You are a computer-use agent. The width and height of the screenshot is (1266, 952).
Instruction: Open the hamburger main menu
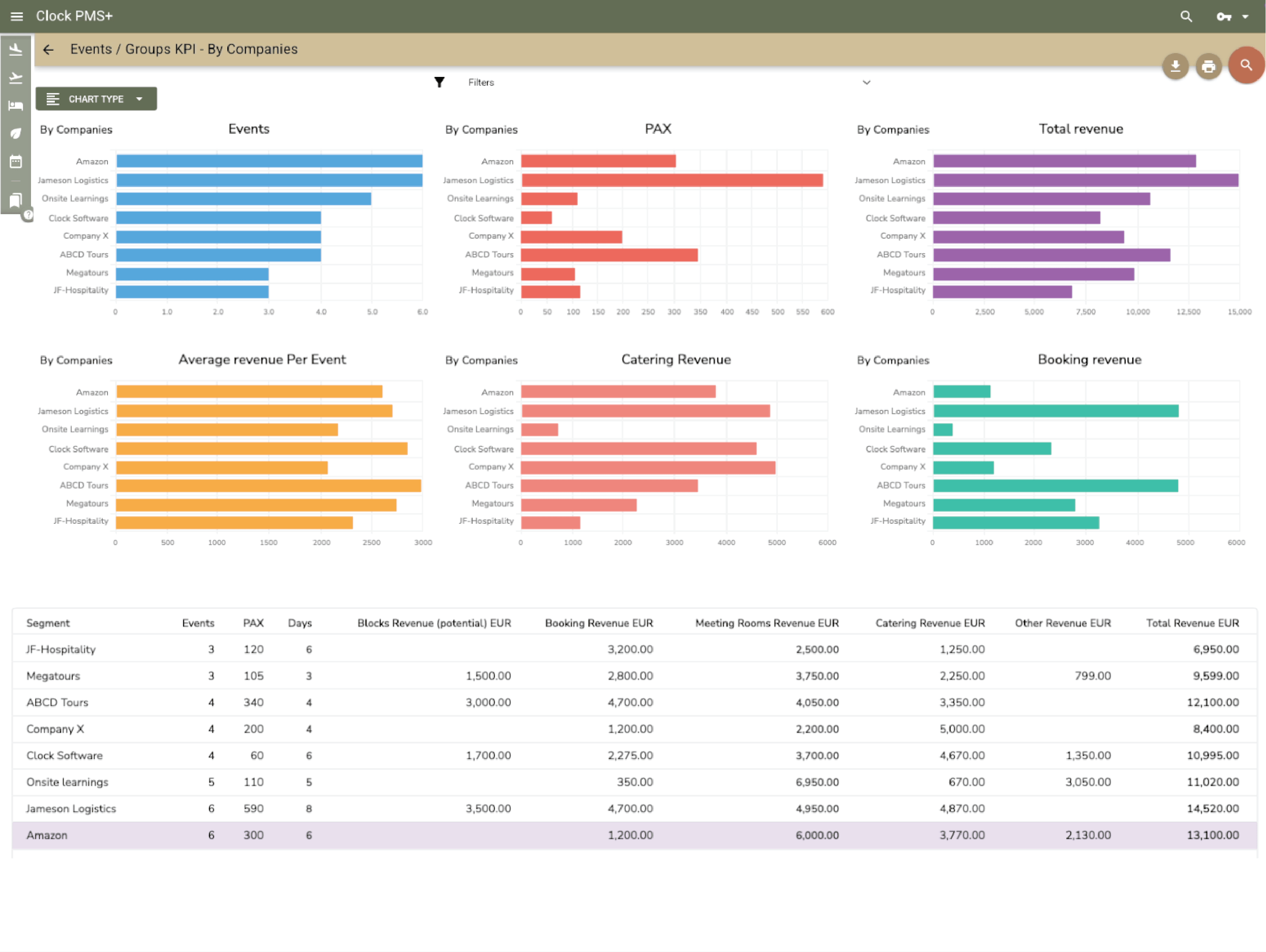(17, 16)
